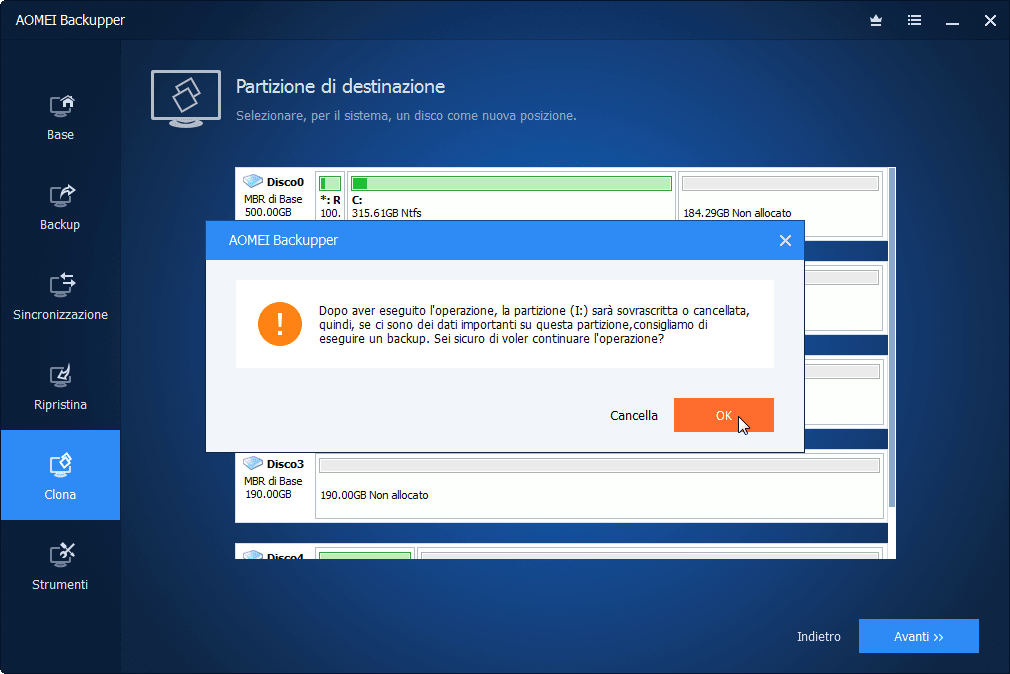
Task: Click the AOMEI Backupper title text
Action: [x=70, y=20]
